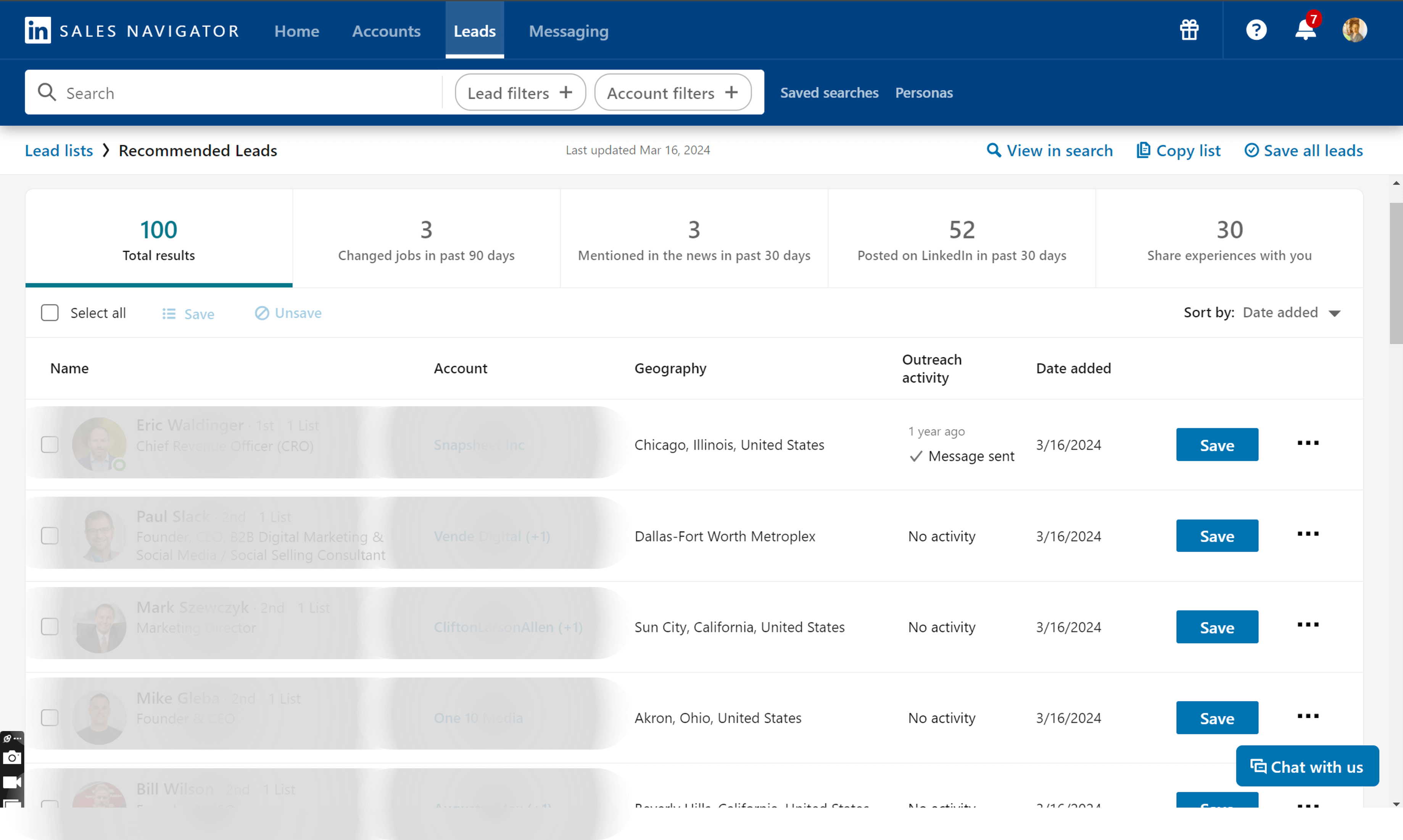This screenshot has height=840, width=1403.
Task: Click Paul Slack's profile photo
Action: 99,536
